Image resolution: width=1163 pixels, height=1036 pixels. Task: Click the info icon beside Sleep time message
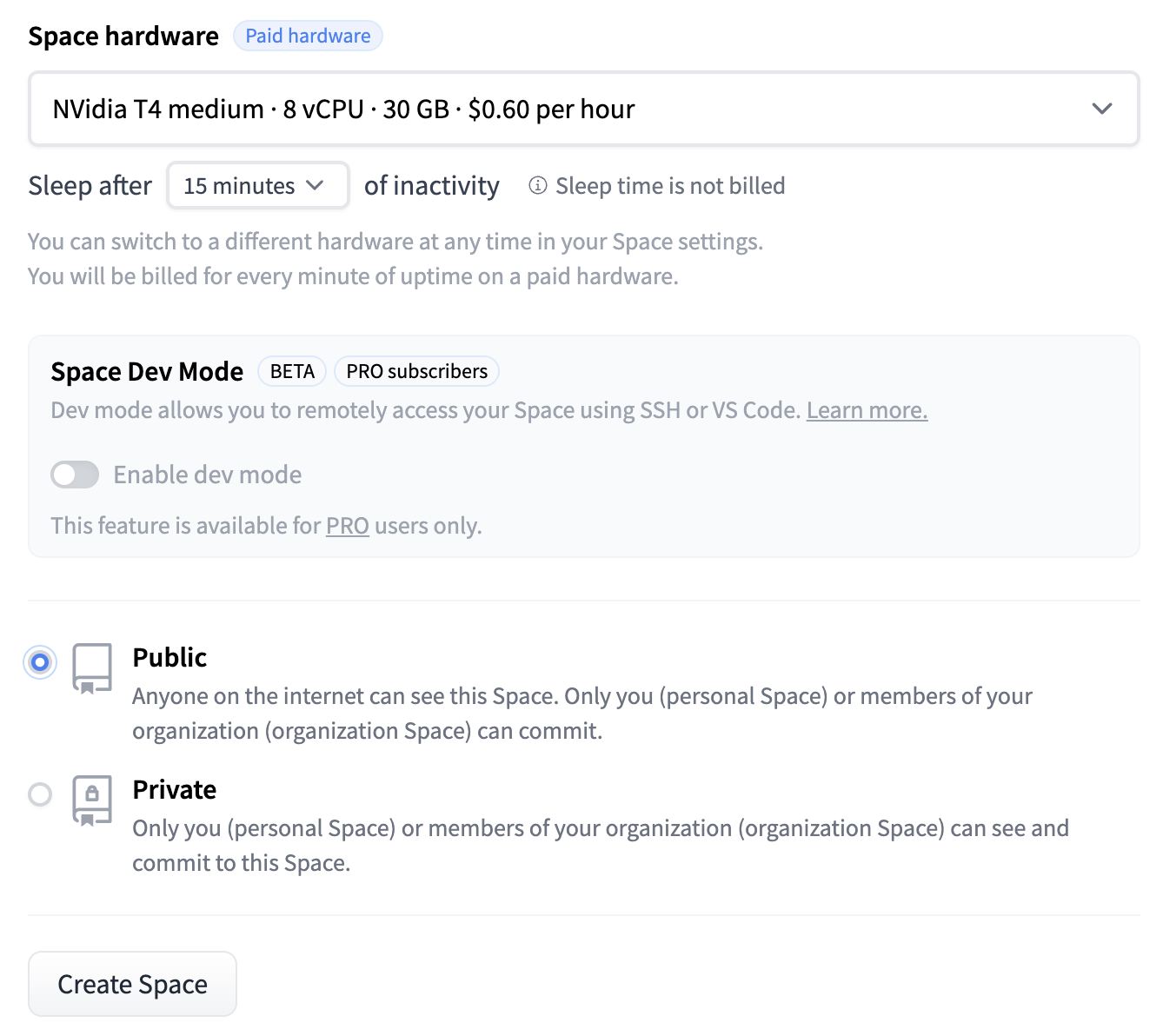click(538, 184)
